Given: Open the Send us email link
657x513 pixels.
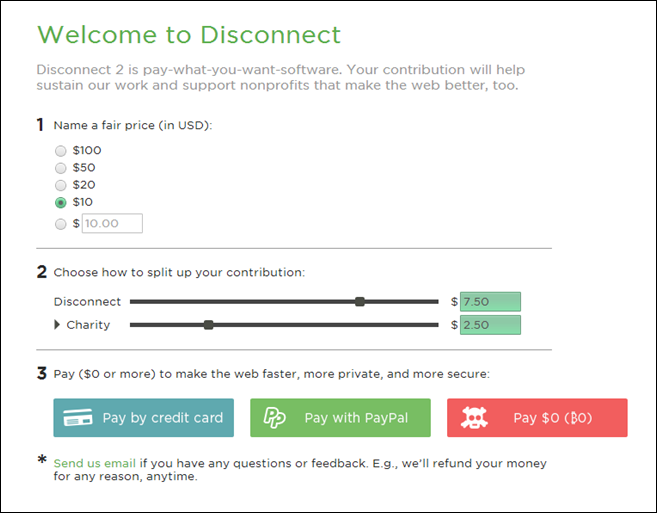Looking at the screenshot, I should (x=95, y=463).
